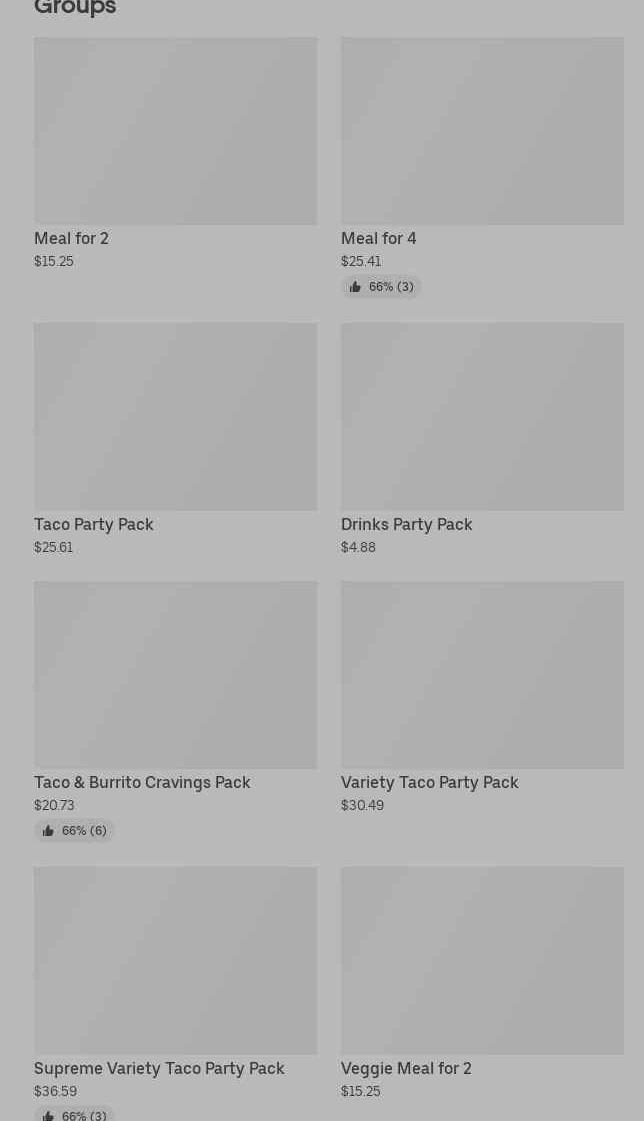Click "Supreme Variety Taco Party Pack" title
Viewport: 644px width, 1121px height.
tap(159, 1069)
